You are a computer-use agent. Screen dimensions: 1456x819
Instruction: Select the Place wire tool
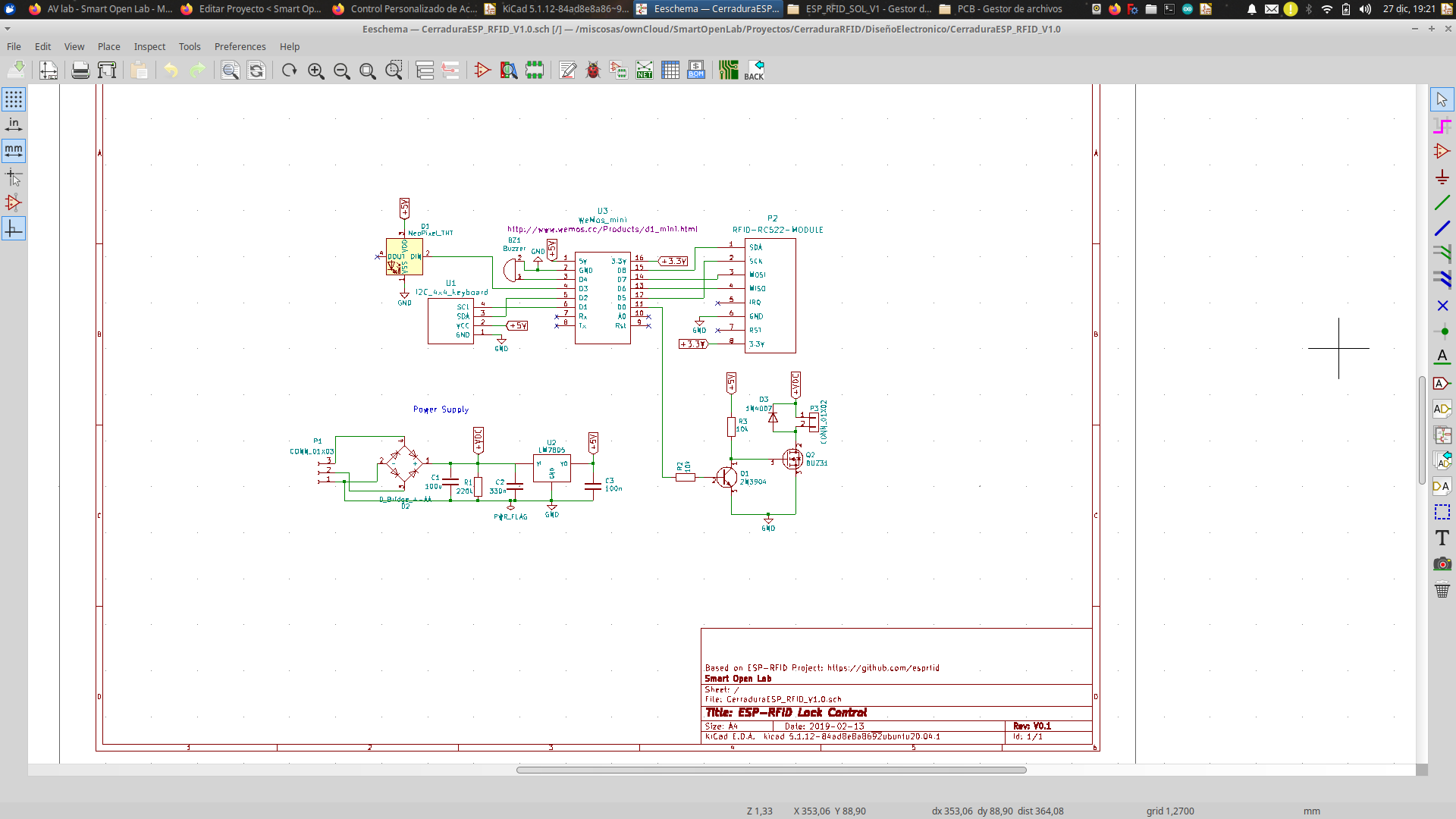(x=1442, y=202)
